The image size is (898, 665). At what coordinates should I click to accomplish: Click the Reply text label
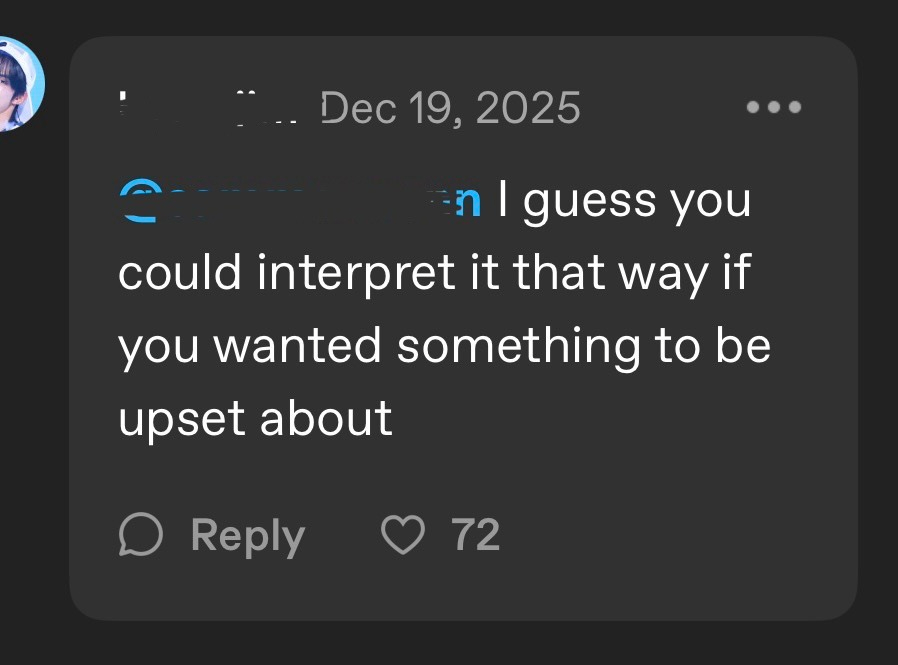click(247, 536)
